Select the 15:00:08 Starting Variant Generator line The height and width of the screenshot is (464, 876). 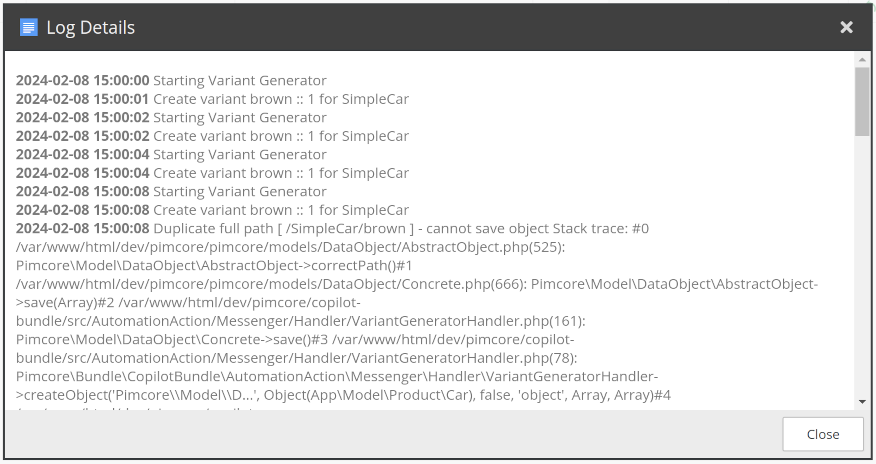tap(171, 191)
